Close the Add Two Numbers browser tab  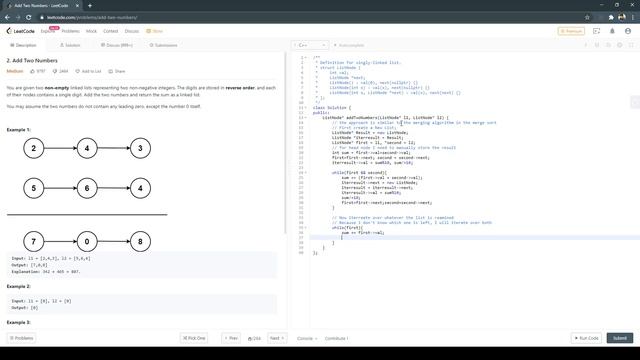(x=78, y=6)
